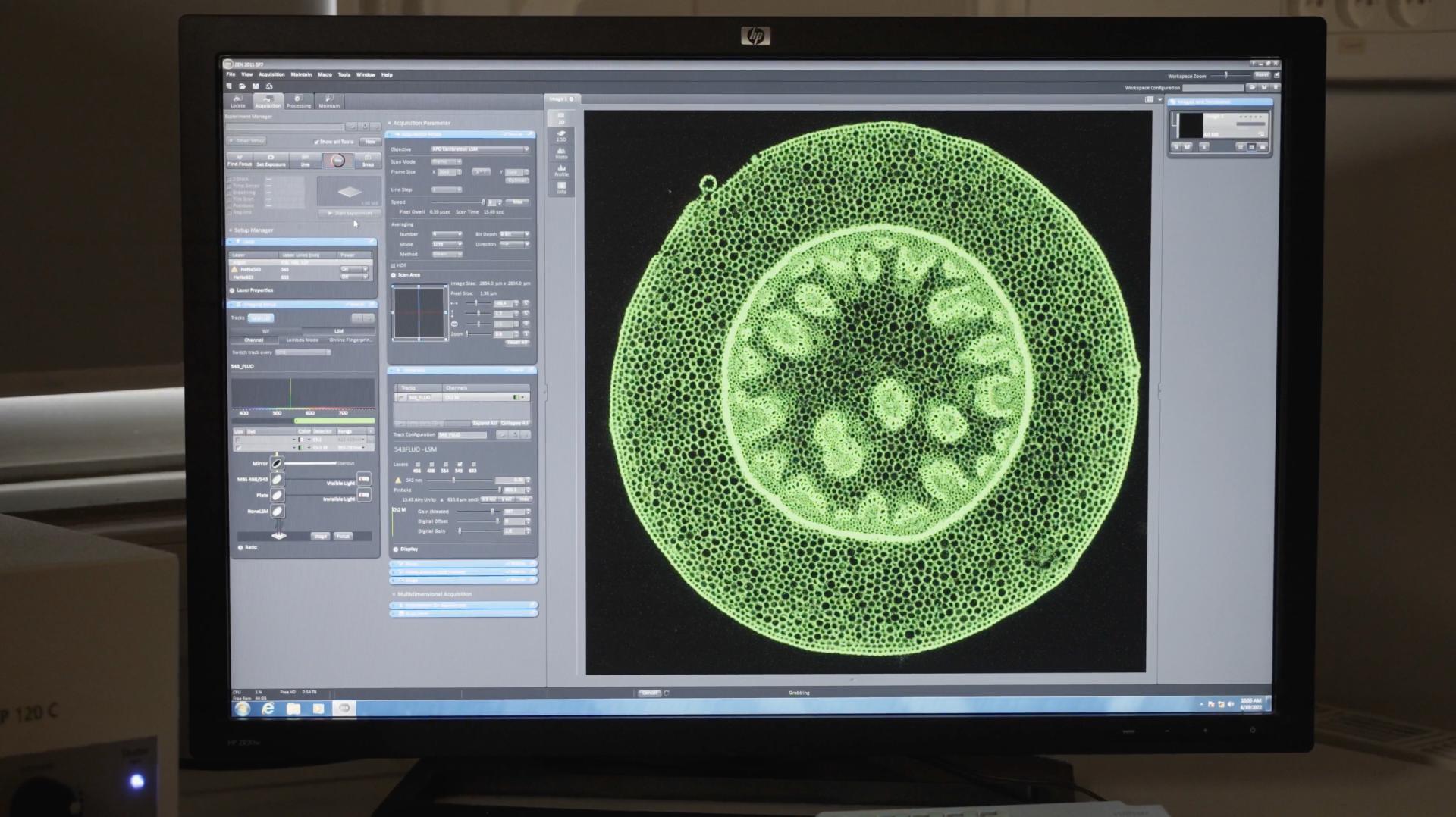Enable the Z-Stack checkbox
Image resolution: width=1456 pixels, height=817 pixels.
(x=230, y=180)
